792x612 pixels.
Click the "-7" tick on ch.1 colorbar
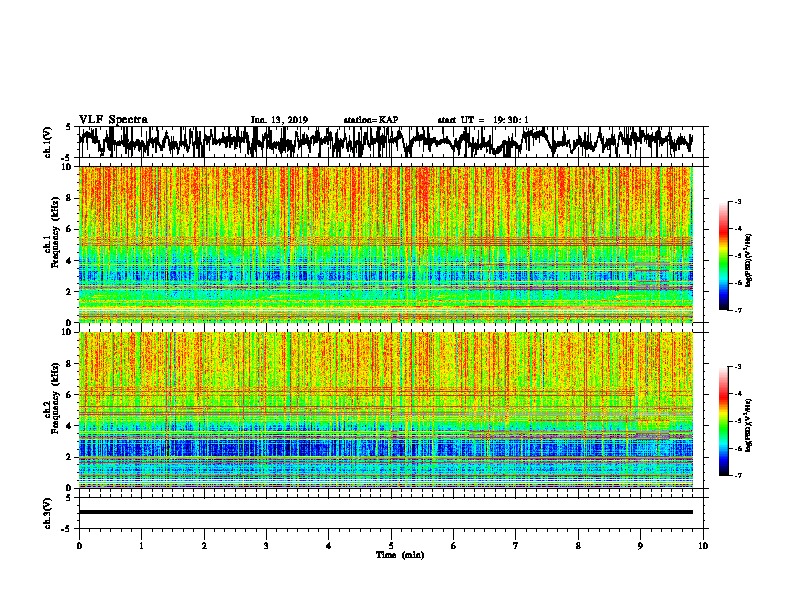pos(737,310)
